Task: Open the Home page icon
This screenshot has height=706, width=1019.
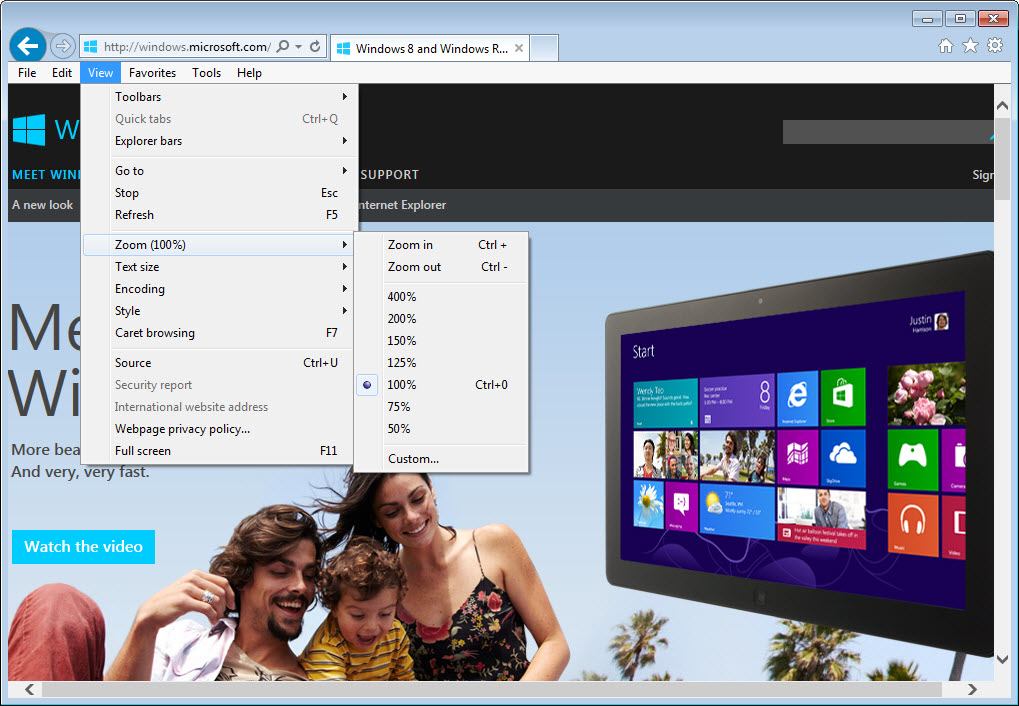Action: point(946,46)
